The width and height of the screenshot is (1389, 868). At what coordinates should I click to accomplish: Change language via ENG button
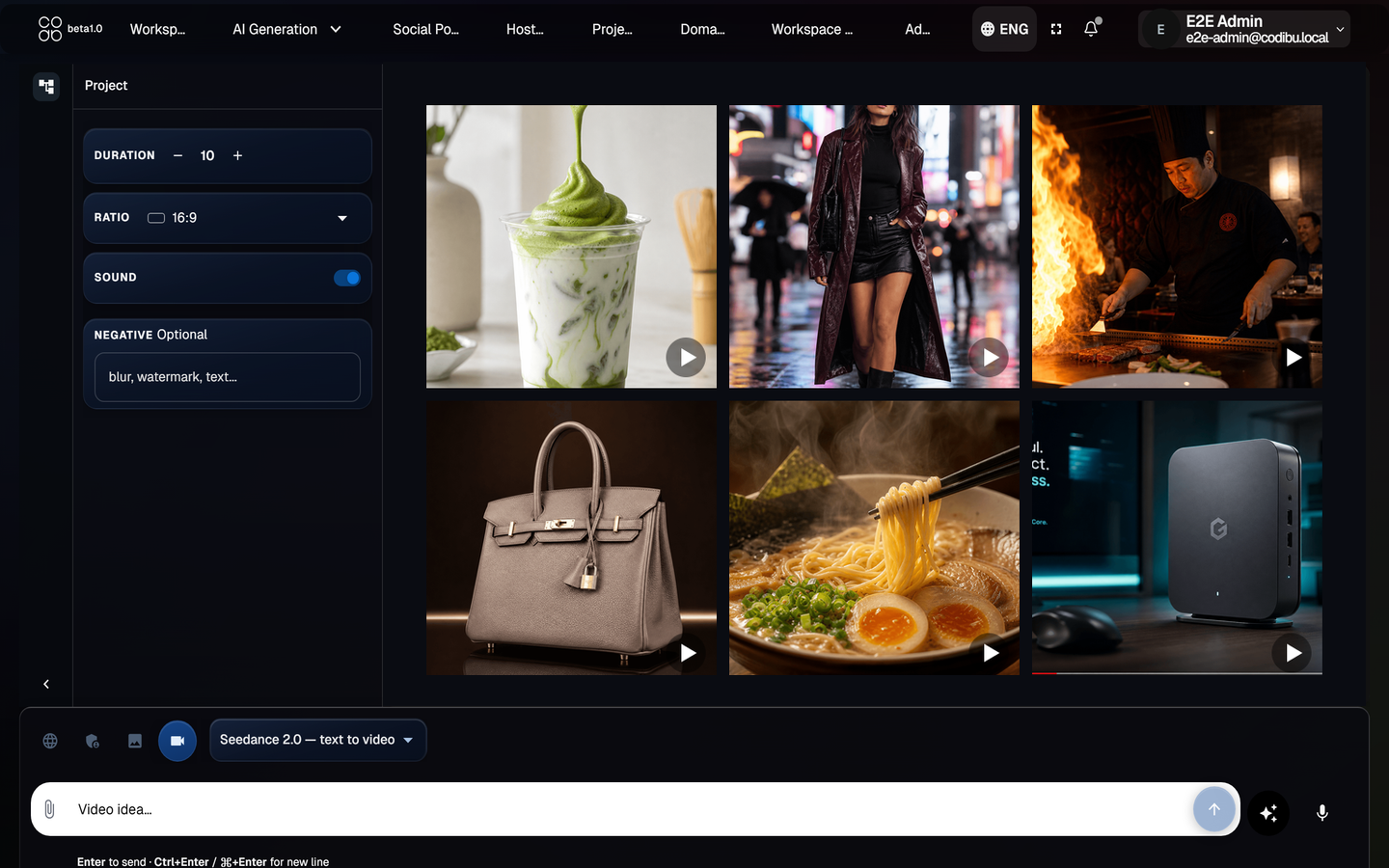tap(1004, 29)
